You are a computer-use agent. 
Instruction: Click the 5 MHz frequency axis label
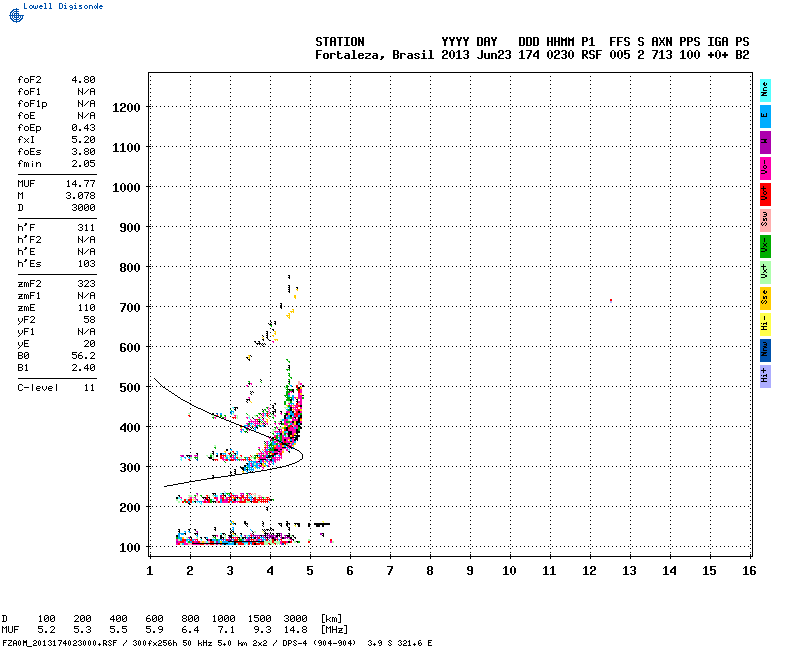tap(310, 571)
